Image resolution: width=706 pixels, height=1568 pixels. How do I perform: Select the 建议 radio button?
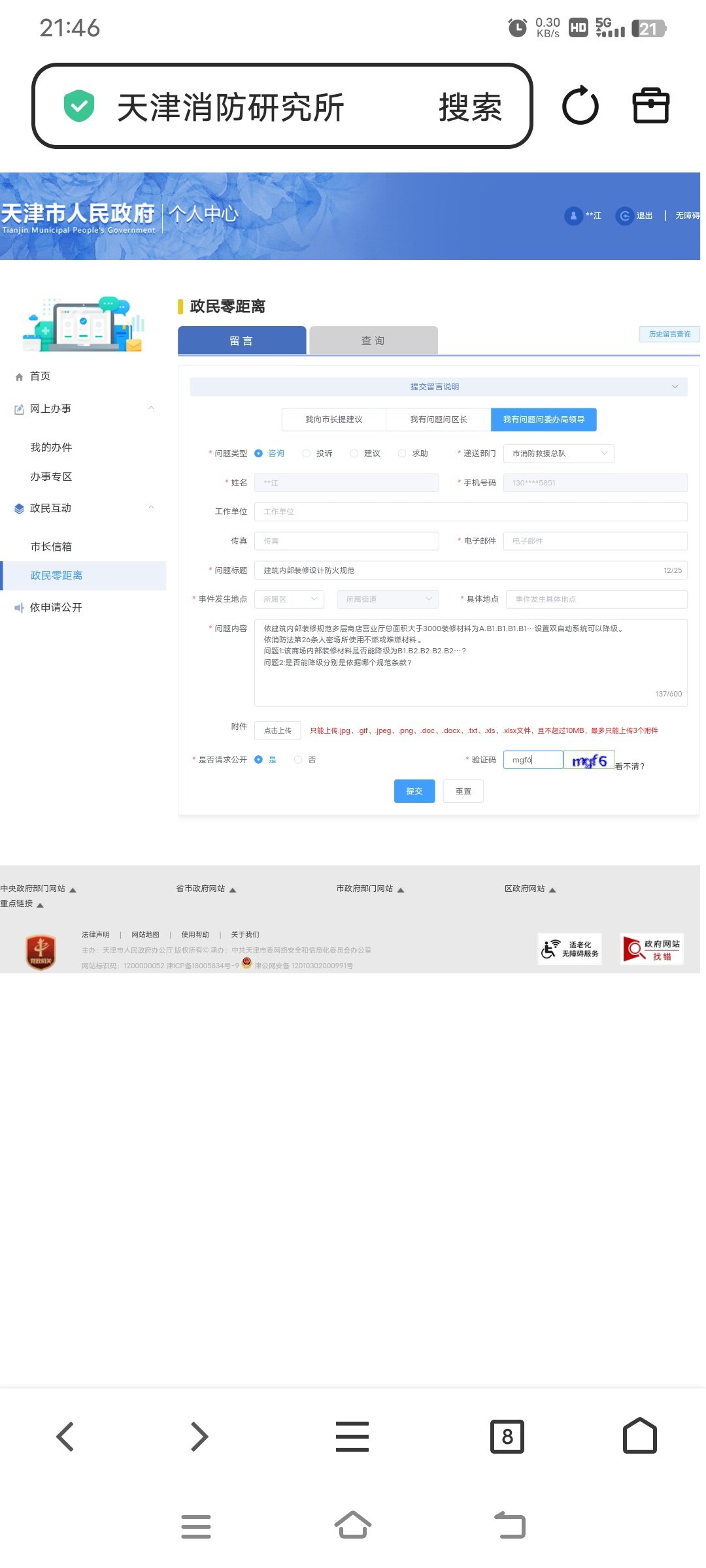[354, 453]
